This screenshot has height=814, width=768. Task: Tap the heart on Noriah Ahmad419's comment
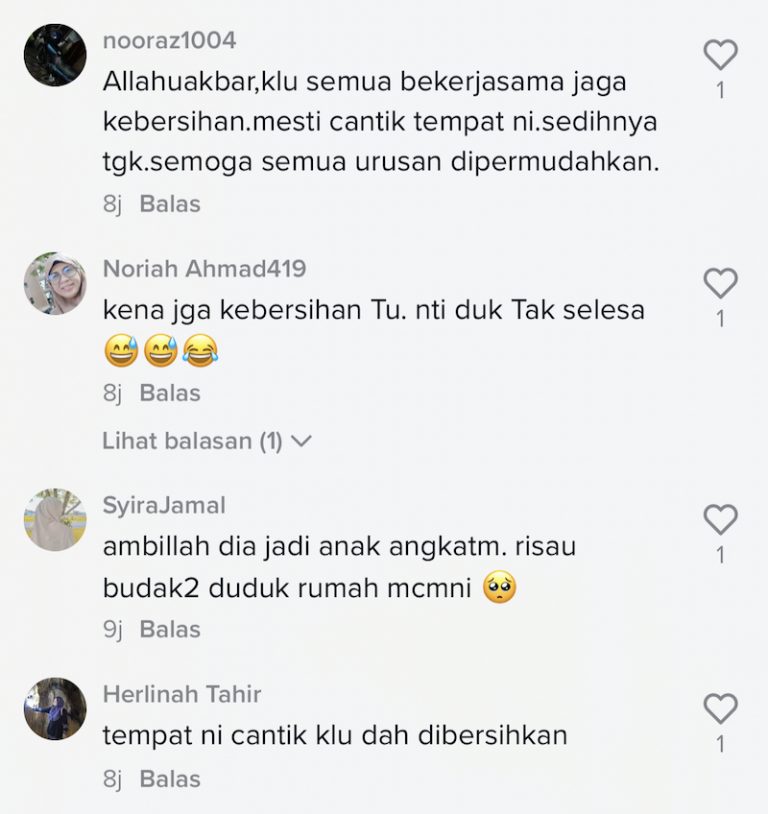point(720,283)
